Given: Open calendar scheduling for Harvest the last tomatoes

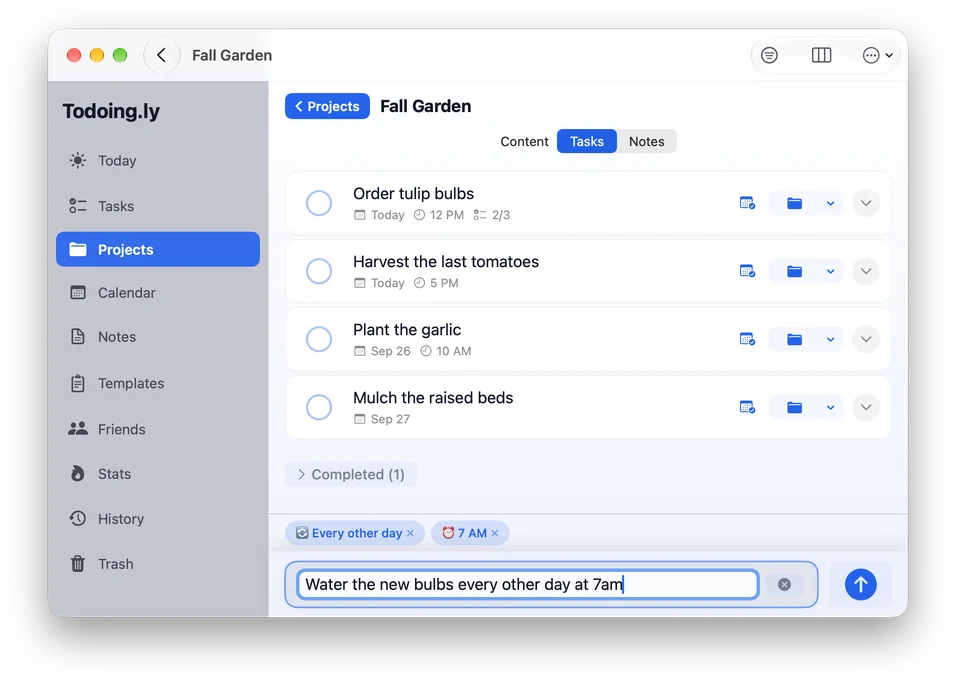Looking at the screenshot, I should (747, 272).
